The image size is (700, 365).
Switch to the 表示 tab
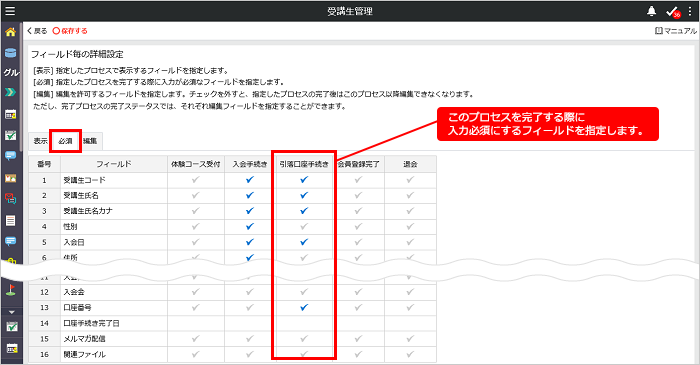pos(40,141)
